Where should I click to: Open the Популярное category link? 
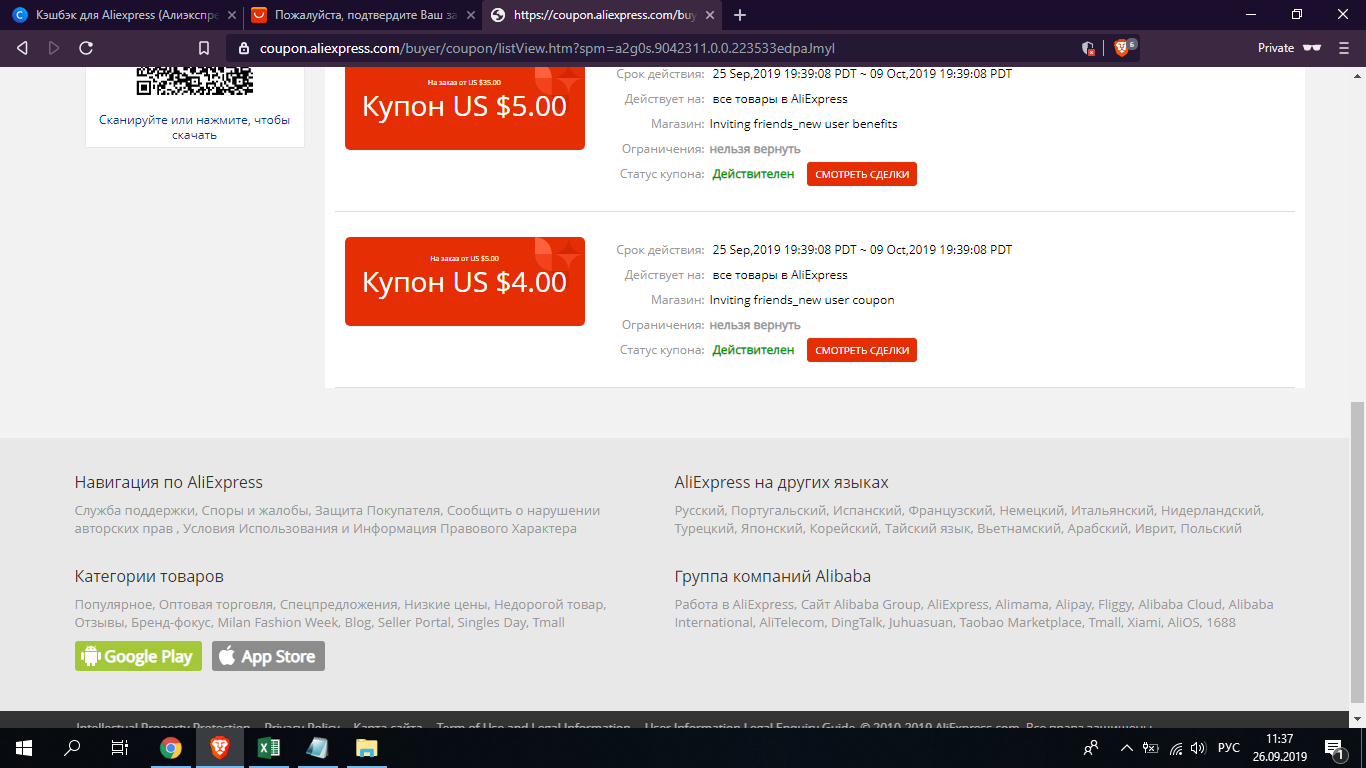[113, 604]
